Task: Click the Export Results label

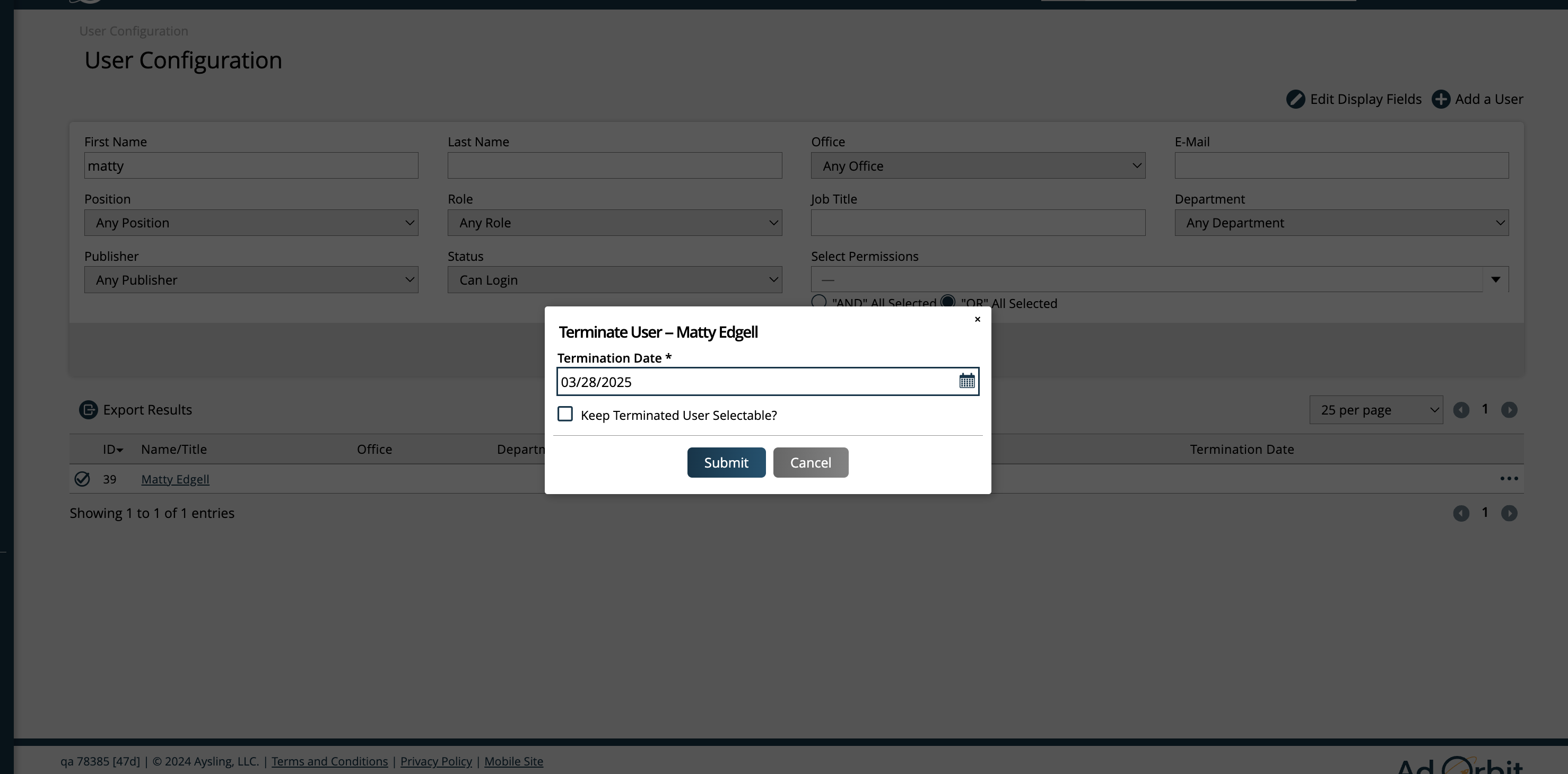Action: [147, 410]
